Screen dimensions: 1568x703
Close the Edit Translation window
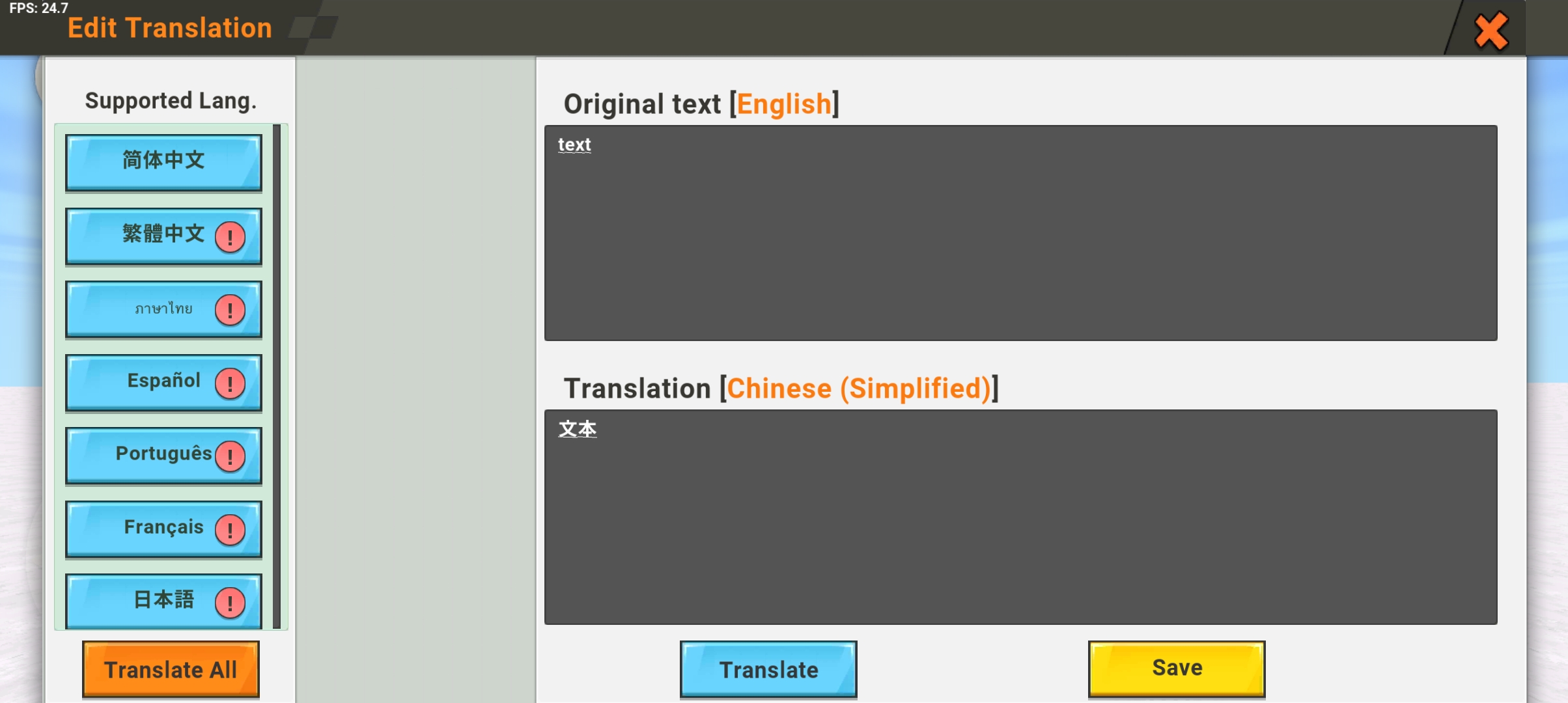click(1491, 31)
